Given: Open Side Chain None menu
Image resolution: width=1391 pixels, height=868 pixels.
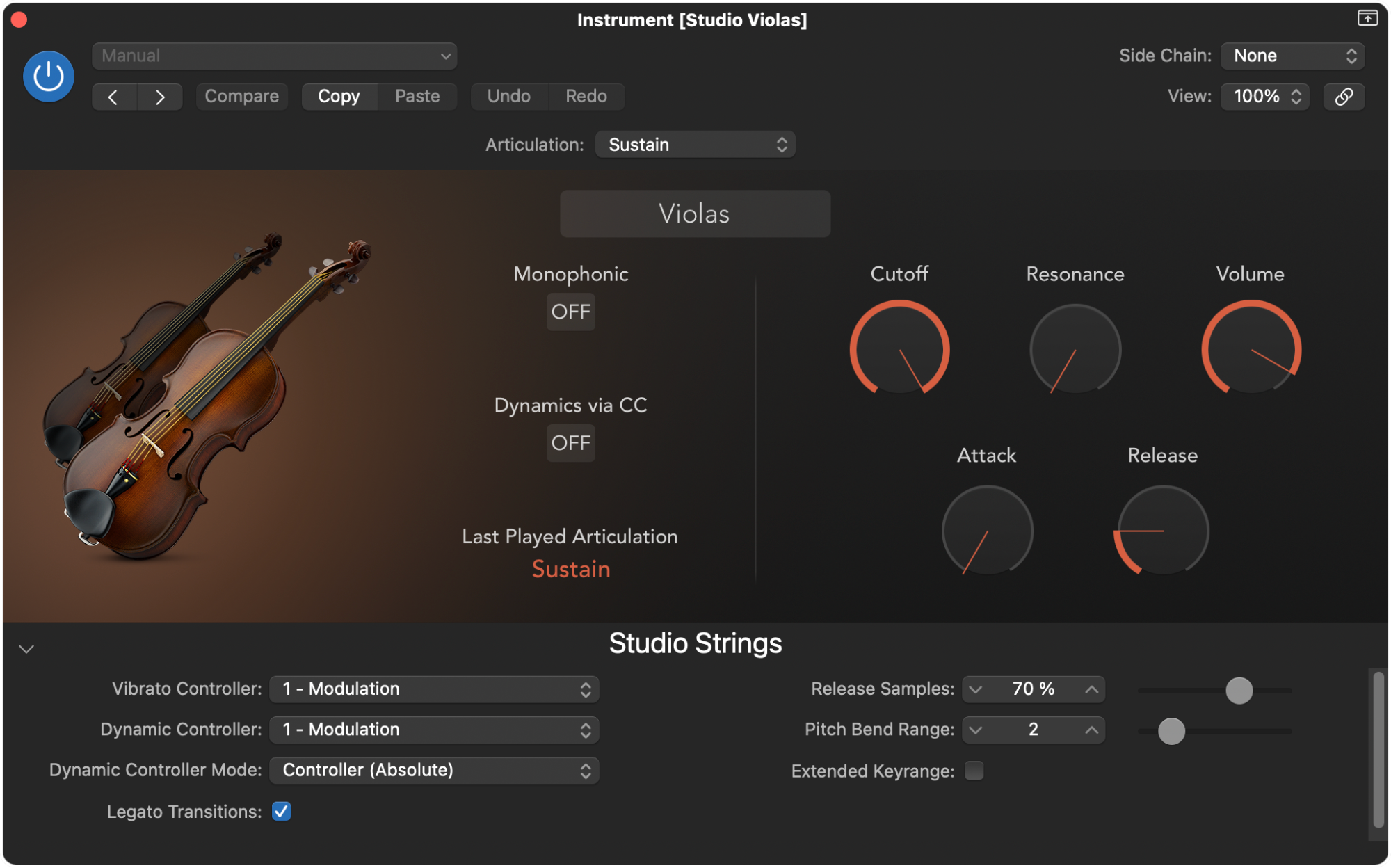Looking at the screenshot, I should (x=1293, y=56).
